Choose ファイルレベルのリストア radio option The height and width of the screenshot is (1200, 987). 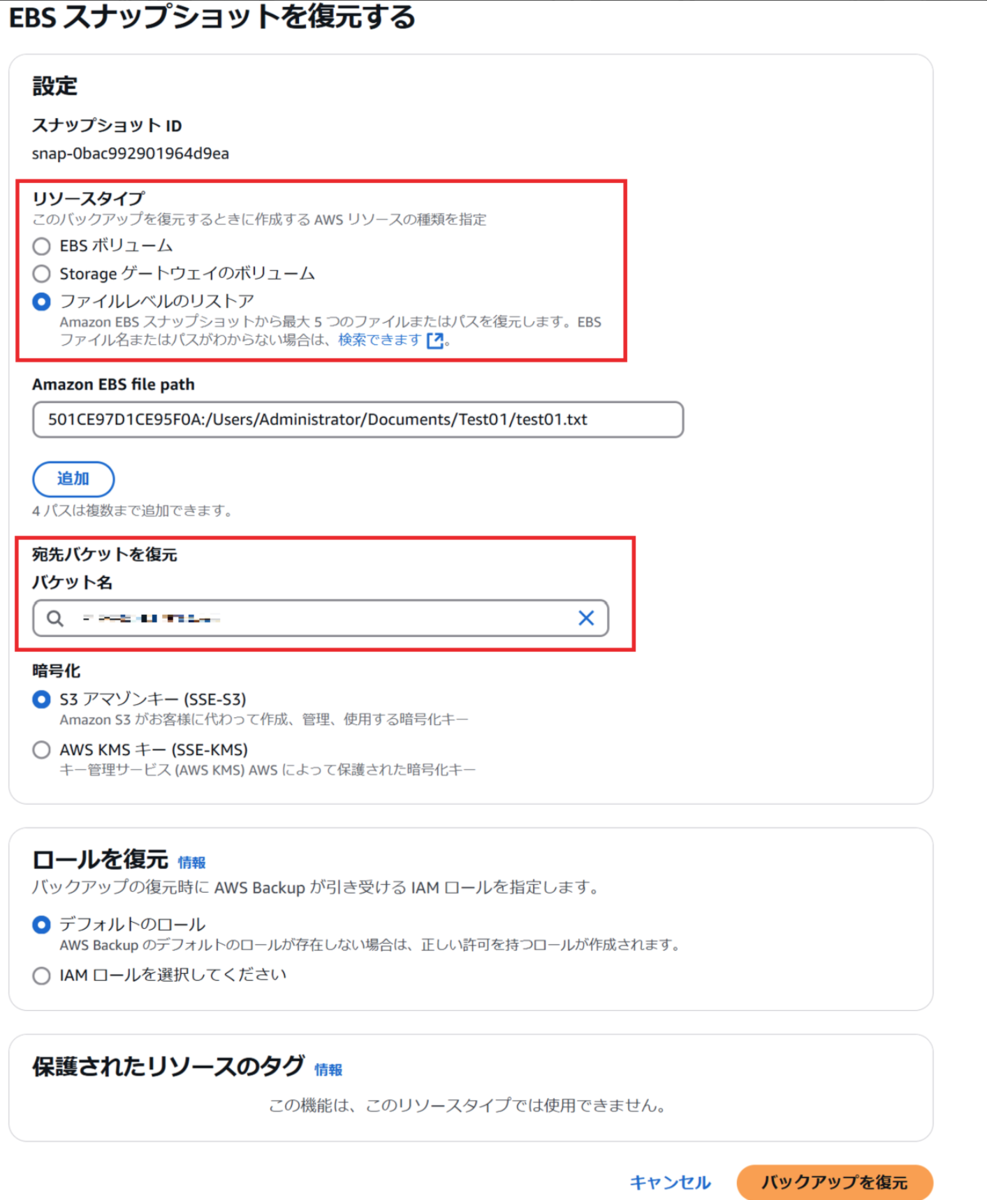(x=41, y=301)
